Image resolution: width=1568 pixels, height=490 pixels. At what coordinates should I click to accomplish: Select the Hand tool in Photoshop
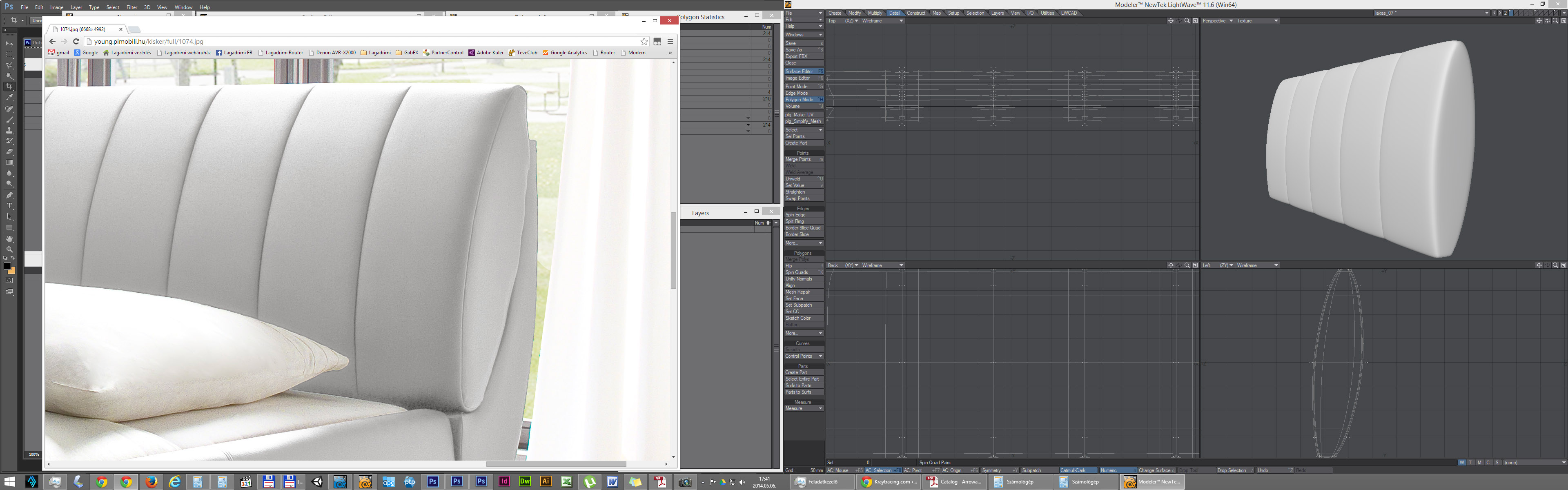[x=9, y=239]
